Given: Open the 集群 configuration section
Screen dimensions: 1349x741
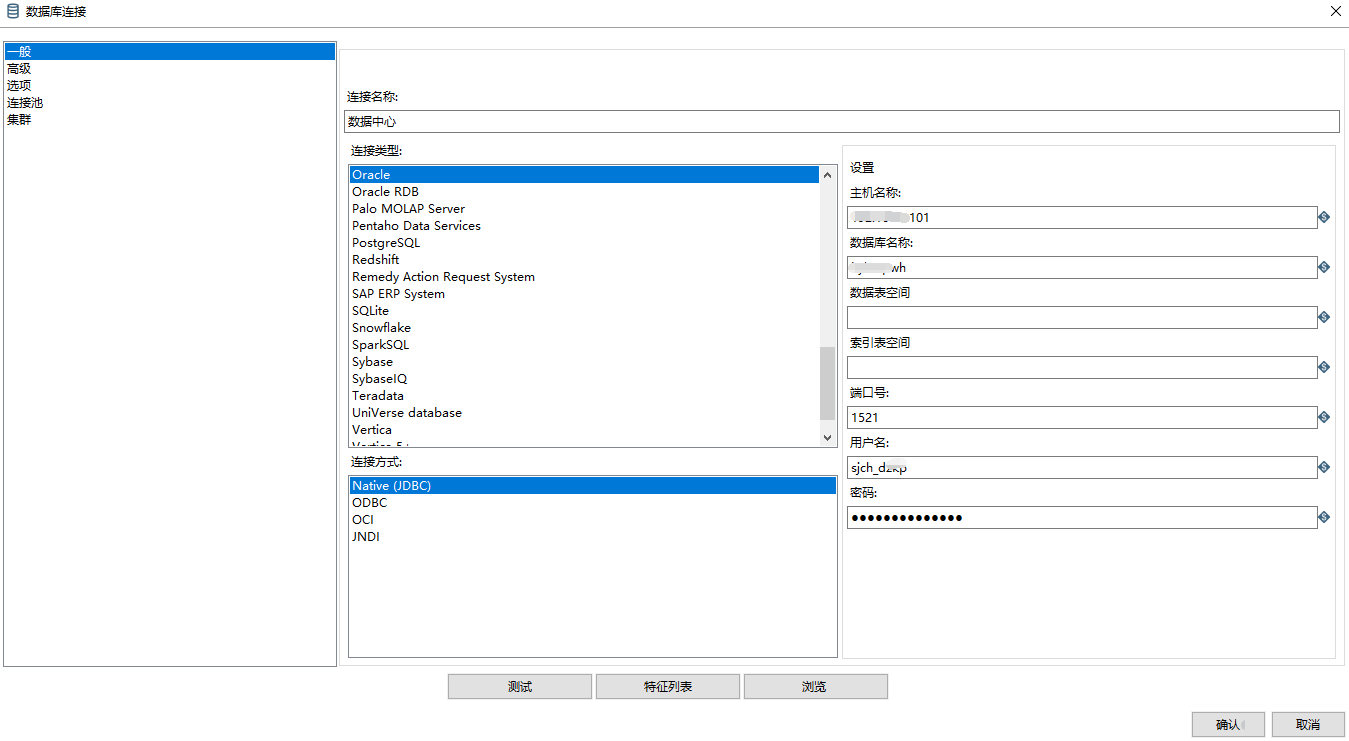Looking at the screenshot, I should tap(19, 119).
